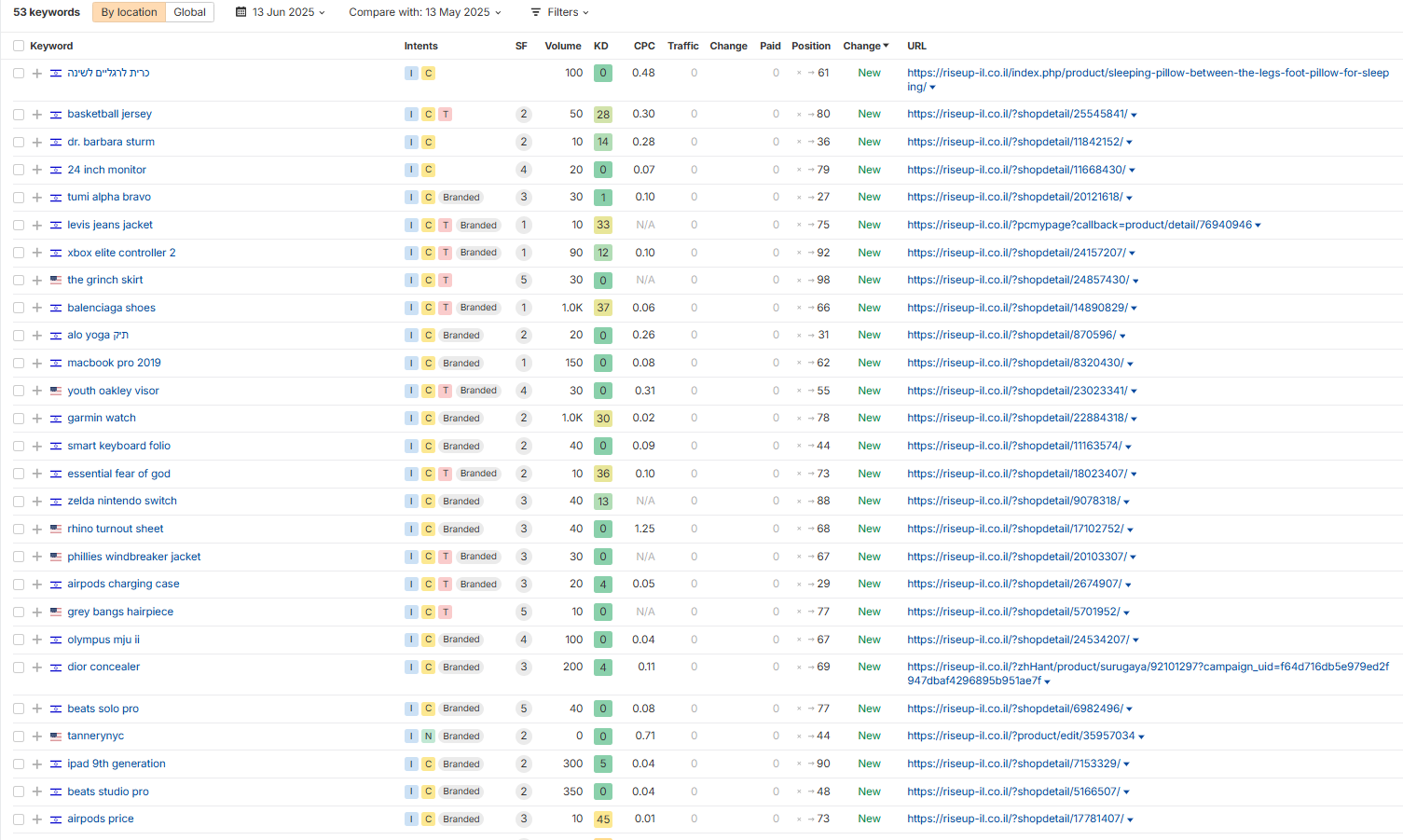
Task: Select the checkbox for airpods charging case
Action: 19,585
